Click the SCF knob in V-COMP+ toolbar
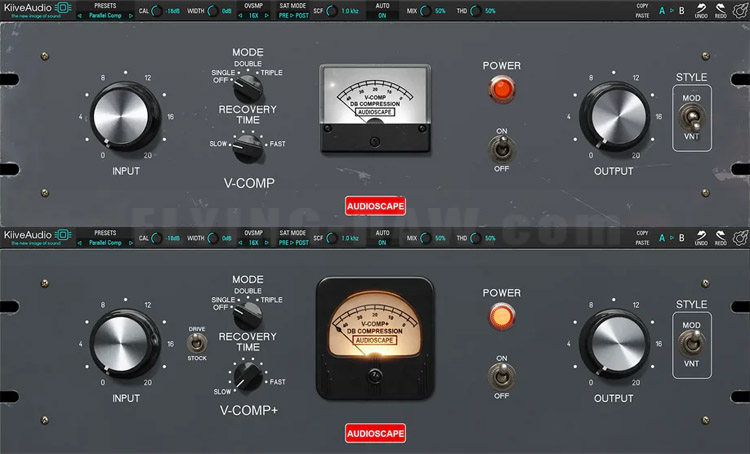The height and width of the screenshot is (454, 750). 332,238
